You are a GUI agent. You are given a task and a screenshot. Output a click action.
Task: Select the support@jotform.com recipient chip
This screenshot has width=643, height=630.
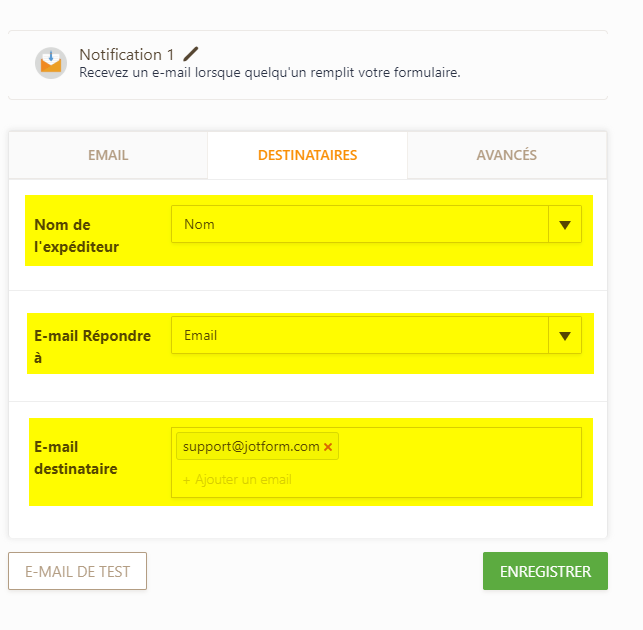tap(251, 446)
